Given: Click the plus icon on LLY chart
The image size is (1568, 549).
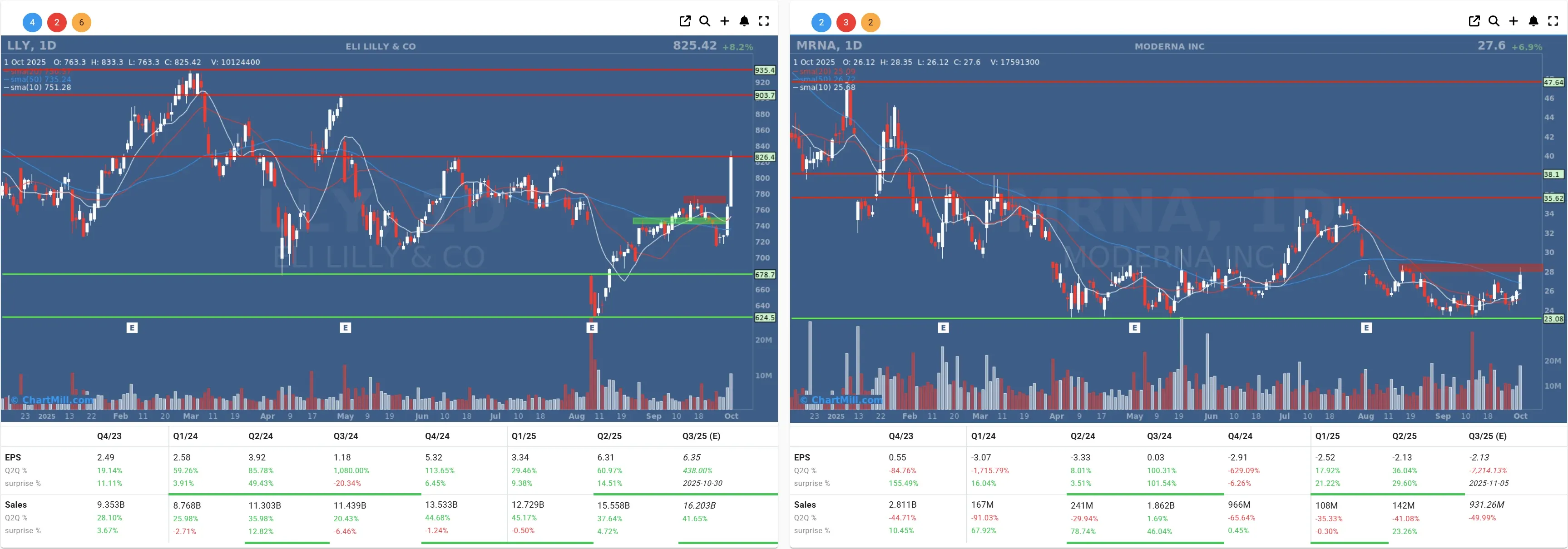Looking at the screenshot, I should [724, 21].
